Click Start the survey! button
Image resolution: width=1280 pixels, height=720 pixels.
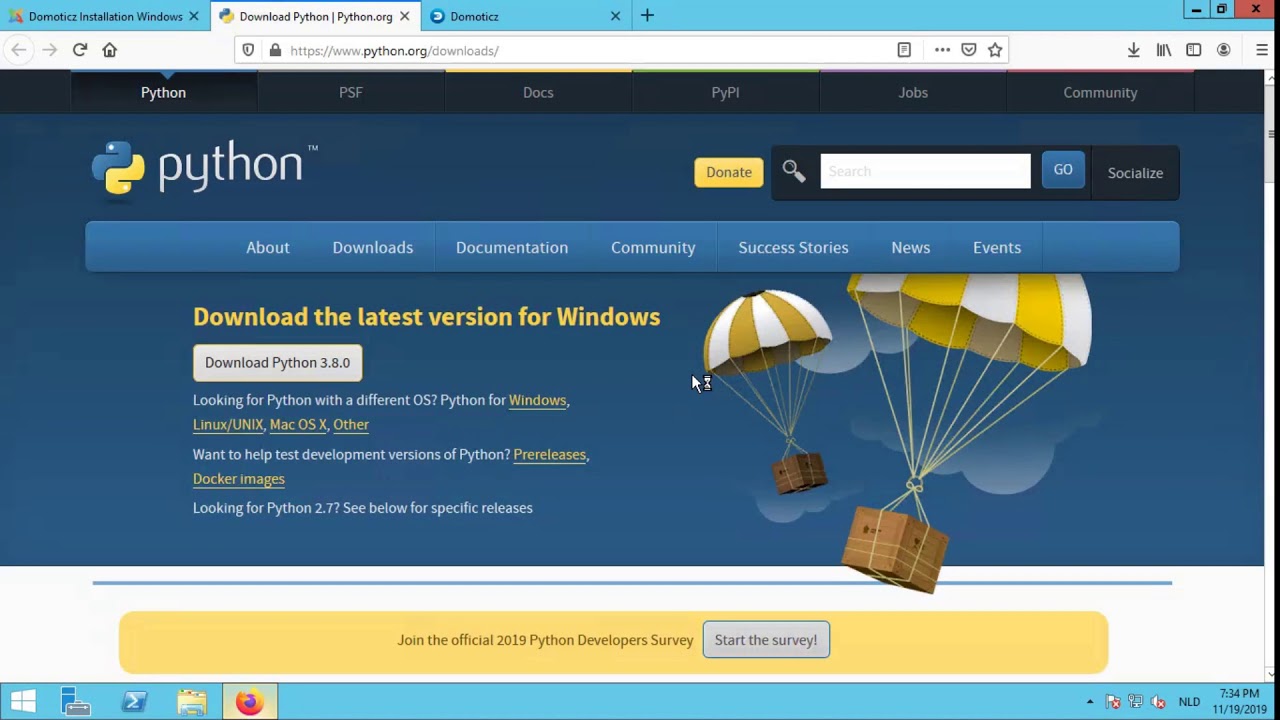(x=766, y=640)
